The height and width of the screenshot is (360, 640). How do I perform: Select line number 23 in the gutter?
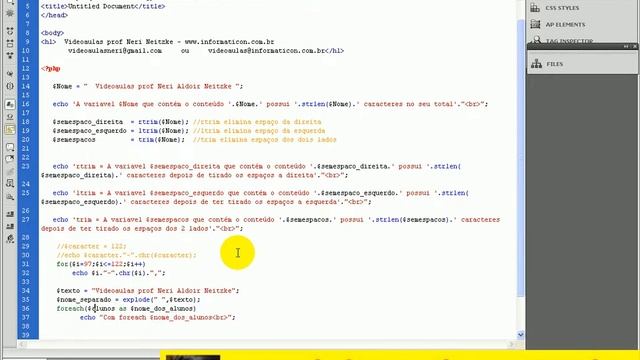point(25,167)
